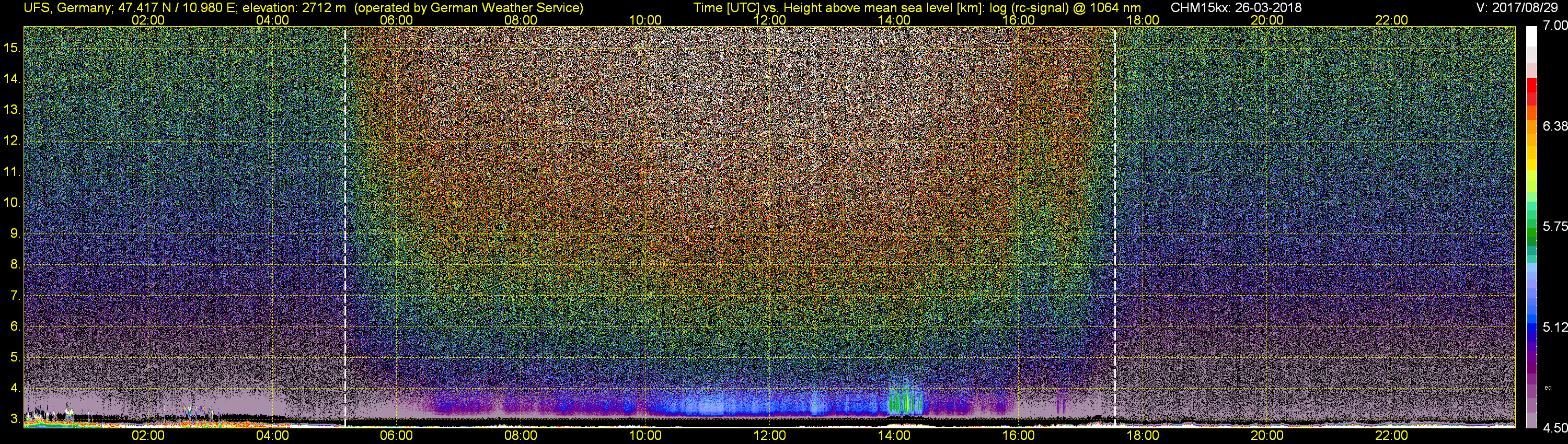Click the 4.50 color scale value
This screenshot has width=1568, height=444.
tap(1554, 428)
